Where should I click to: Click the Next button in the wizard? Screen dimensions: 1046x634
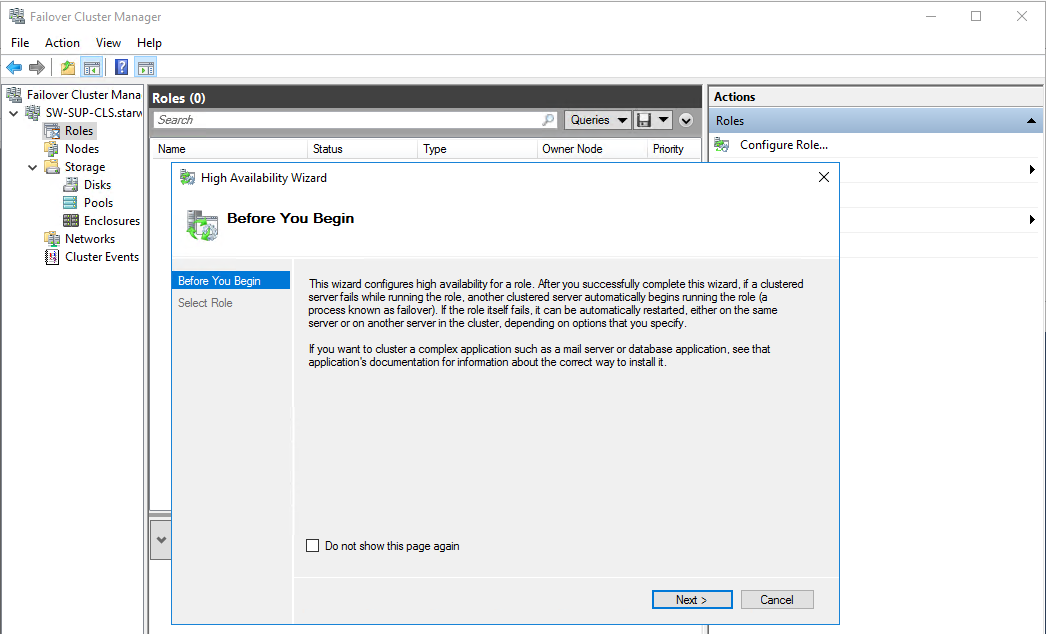coord(692,599)
